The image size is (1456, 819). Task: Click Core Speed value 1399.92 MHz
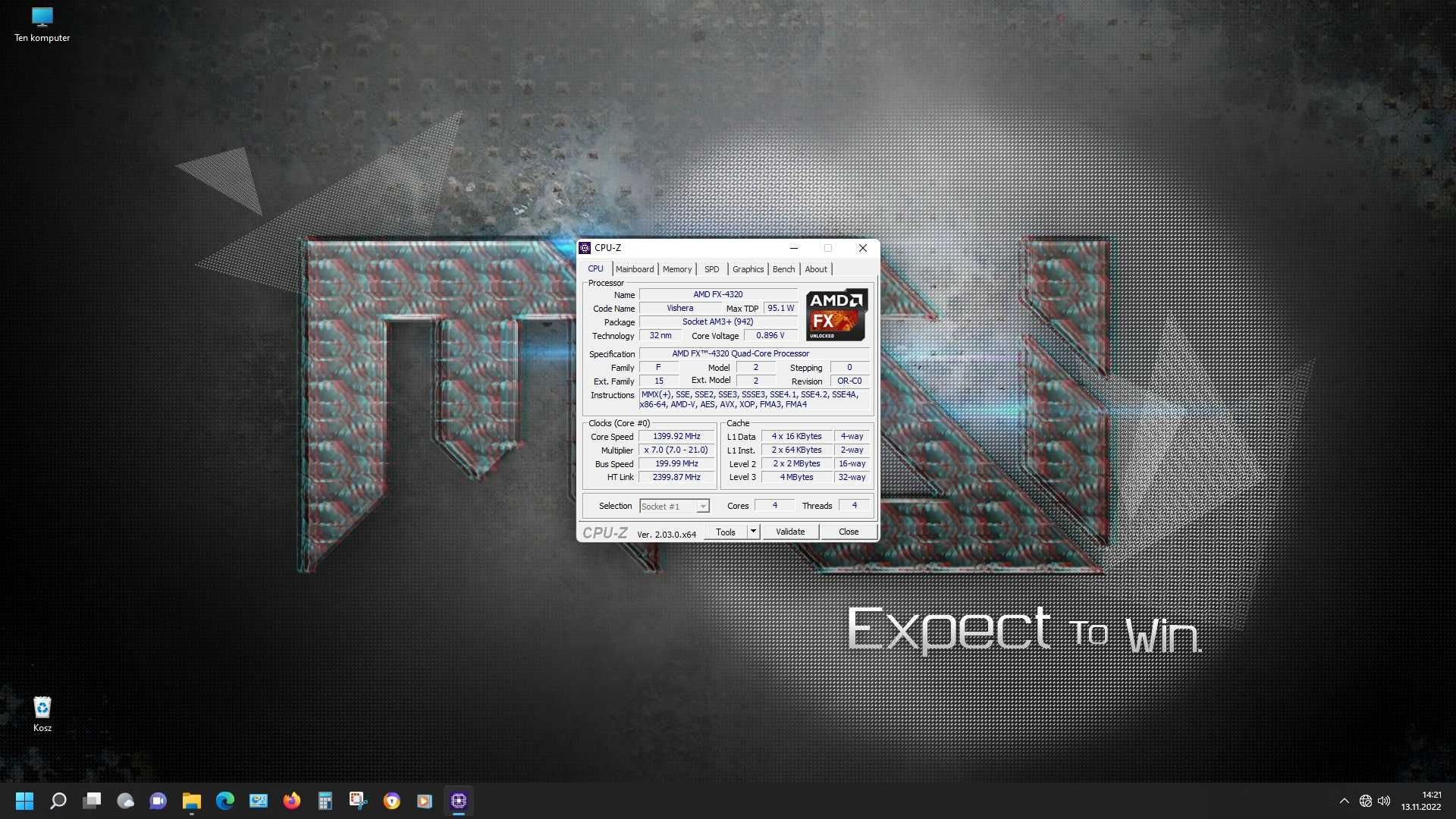coord(676,437)
